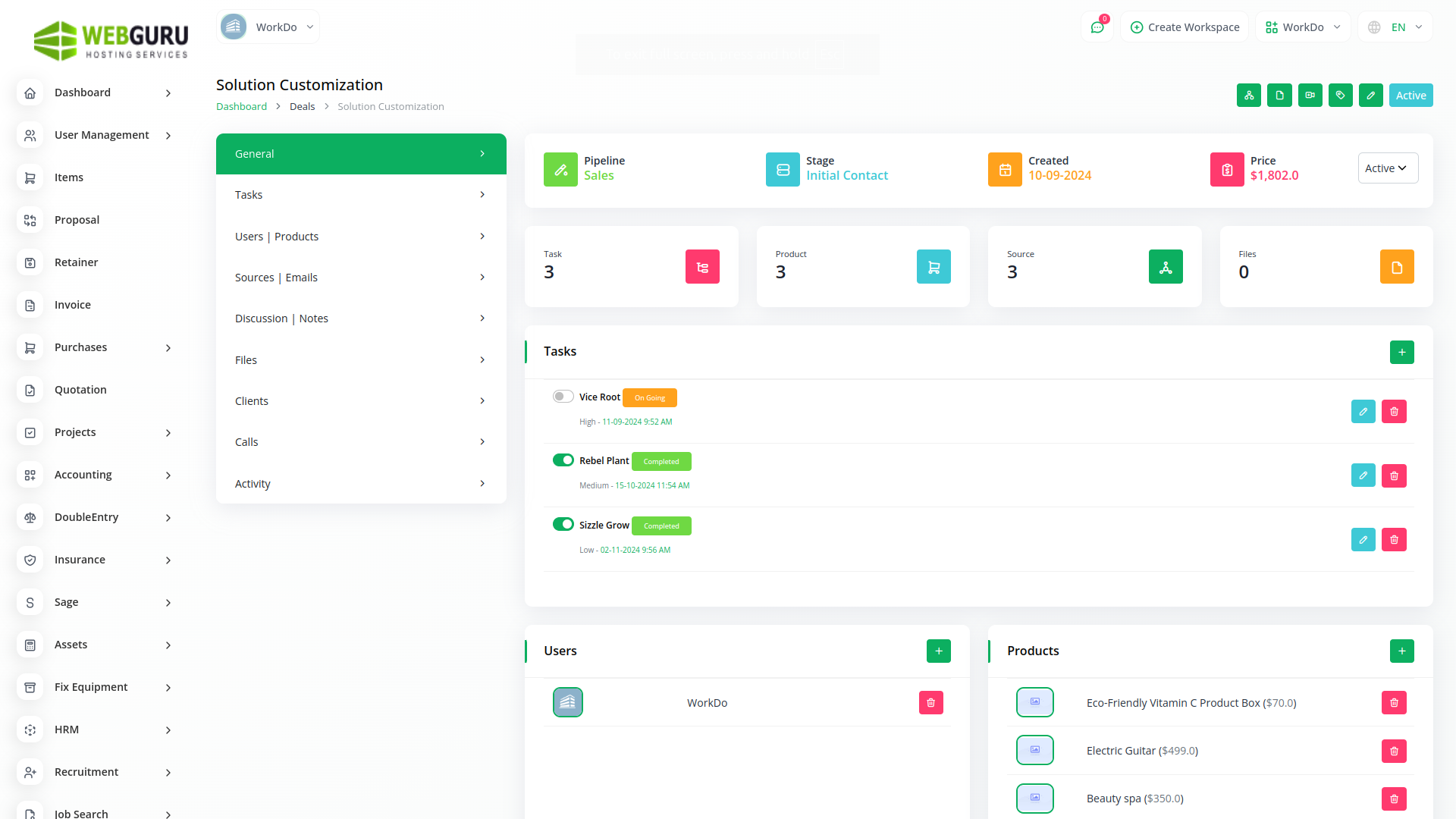Toggle the Sizzle Grow task switch

pyautogui.click(x=563, y=524)
